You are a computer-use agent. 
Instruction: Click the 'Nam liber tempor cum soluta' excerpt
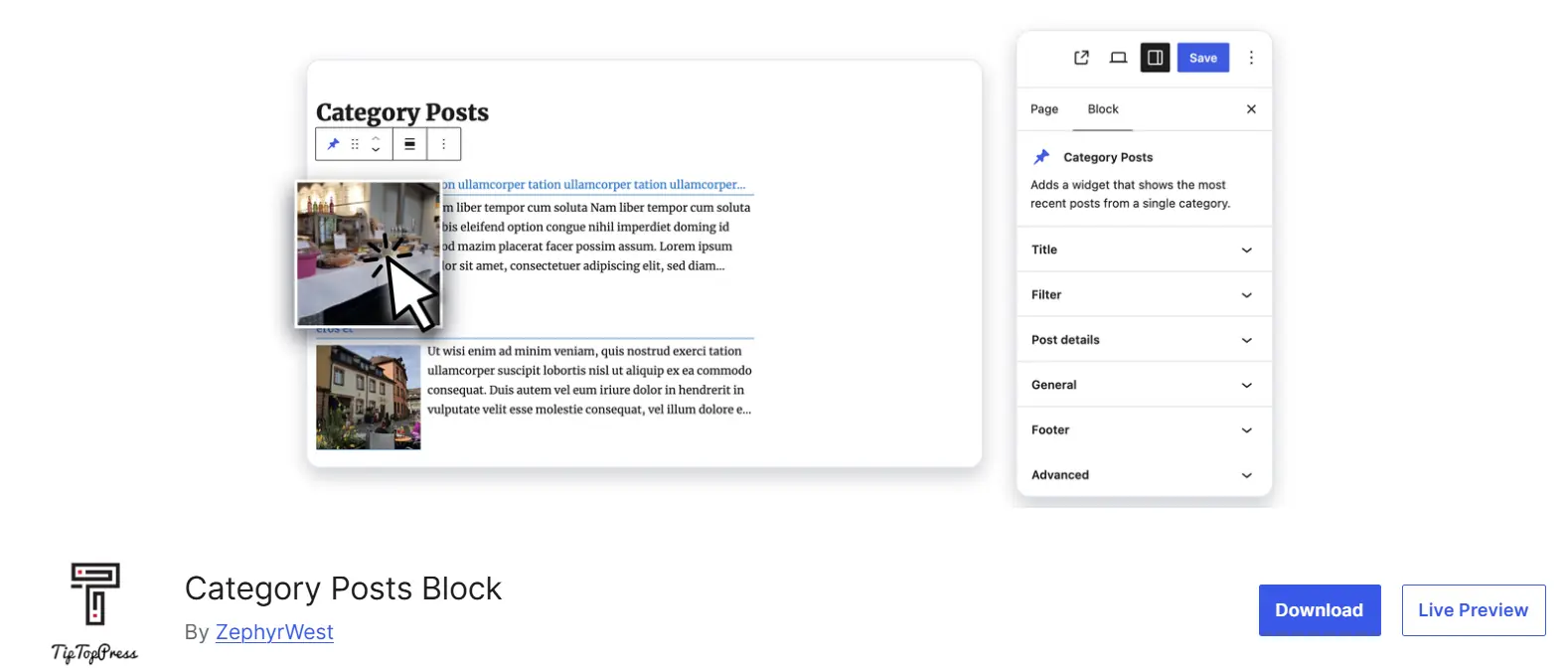596,237
